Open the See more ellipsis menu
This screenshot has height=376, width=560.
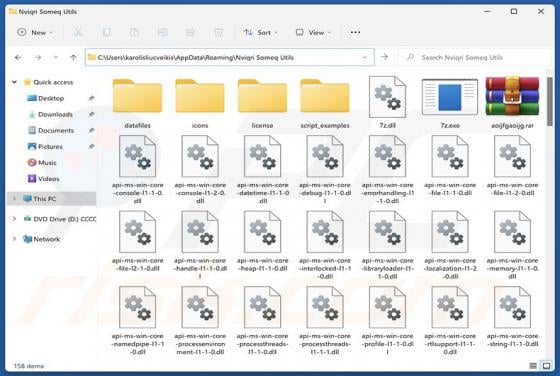pyautogui.click(x=355, y=32)
